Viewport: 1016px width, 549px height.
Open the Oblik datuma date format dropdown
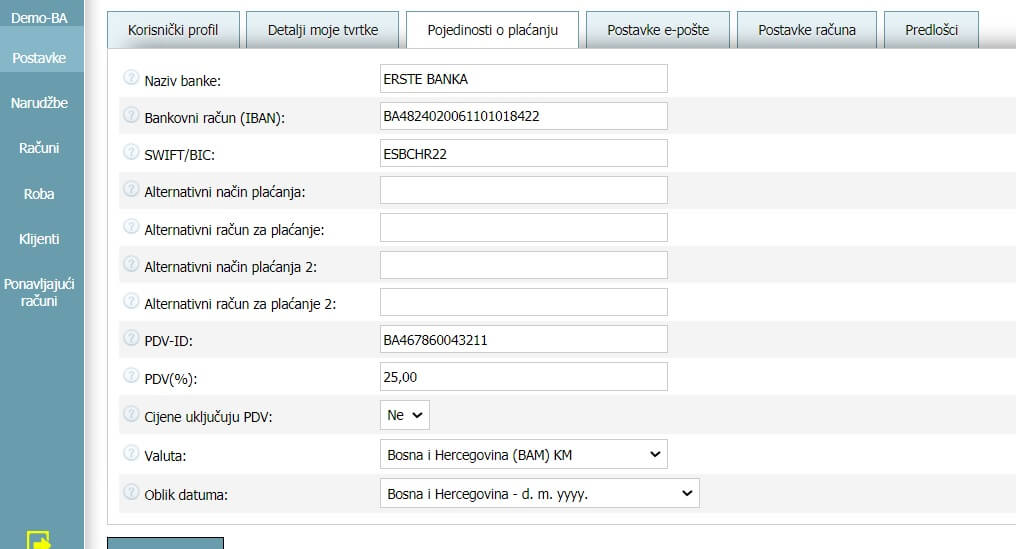(539, 493)
